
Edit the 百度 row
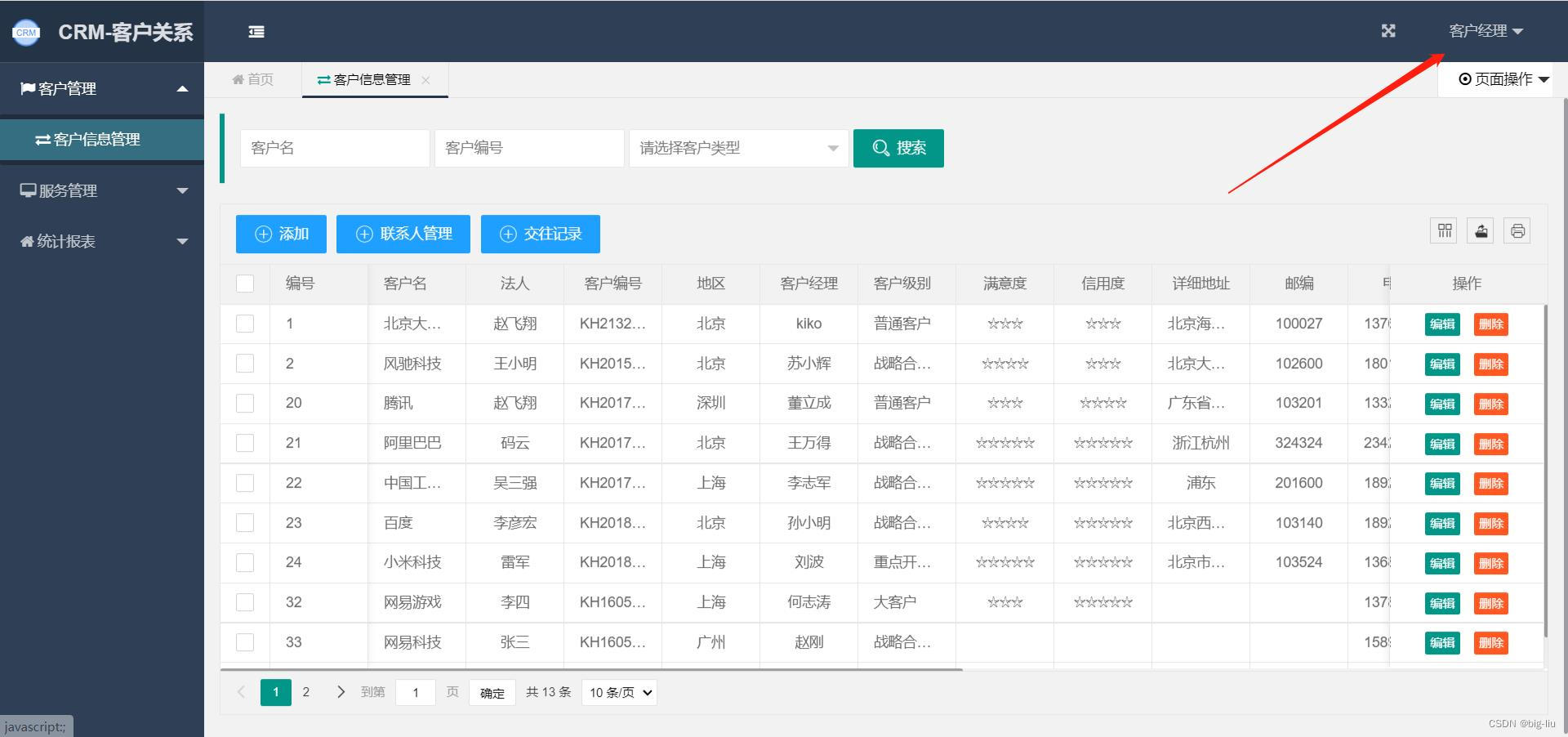pyautogui.click(x=1442, y=524)
